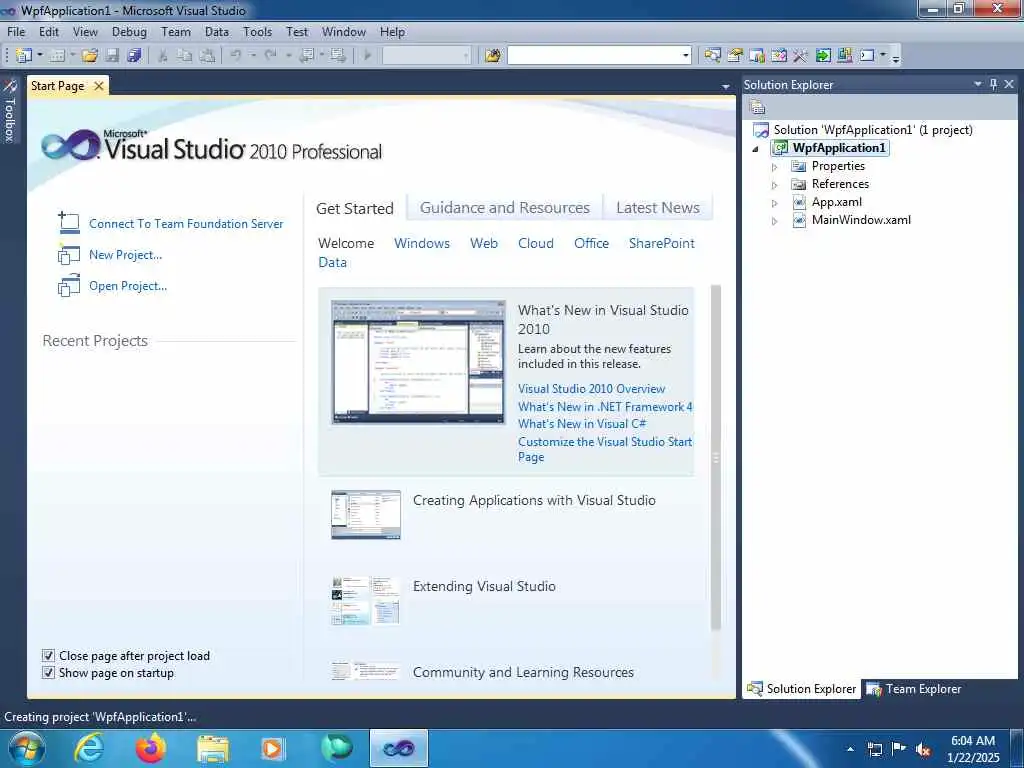Image resolution: width=1024 pixels, height=768 pixels.
Task: Click the Windows Start button
Action: (x=27, y=748)
